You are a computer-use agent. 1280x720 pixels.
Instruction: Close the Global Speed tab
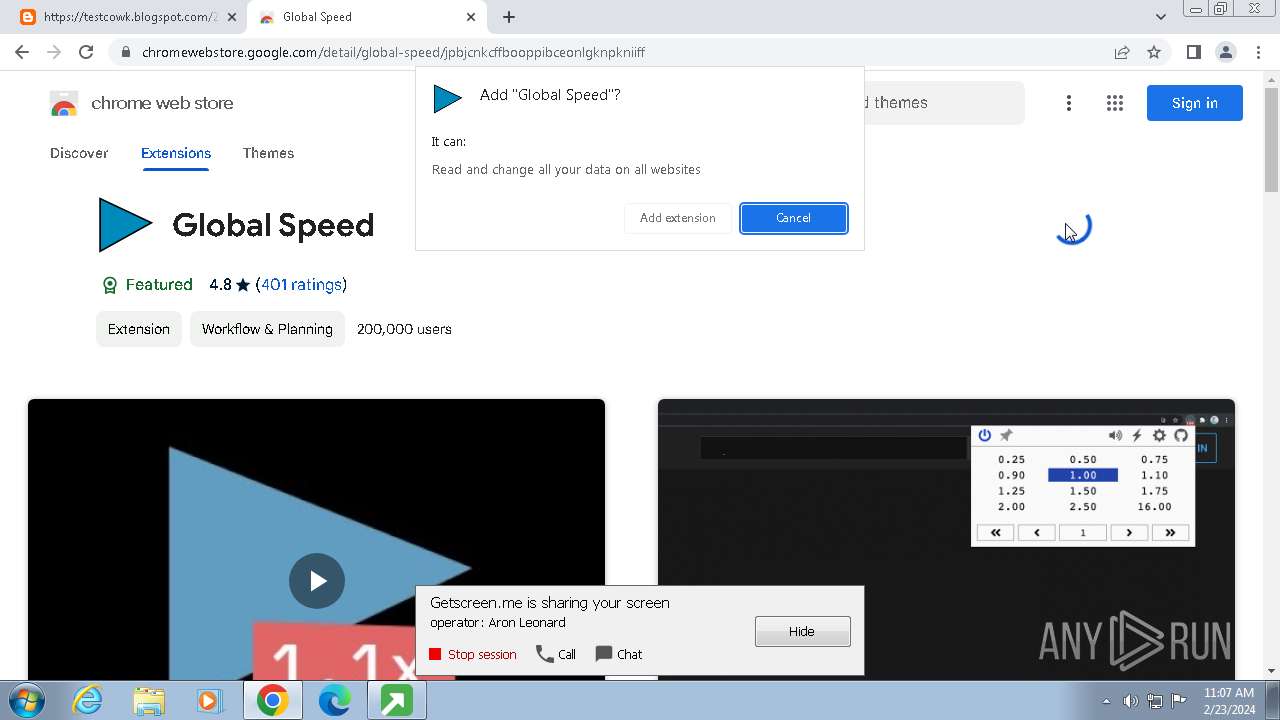pyautogui.click(x=471, y=17)
